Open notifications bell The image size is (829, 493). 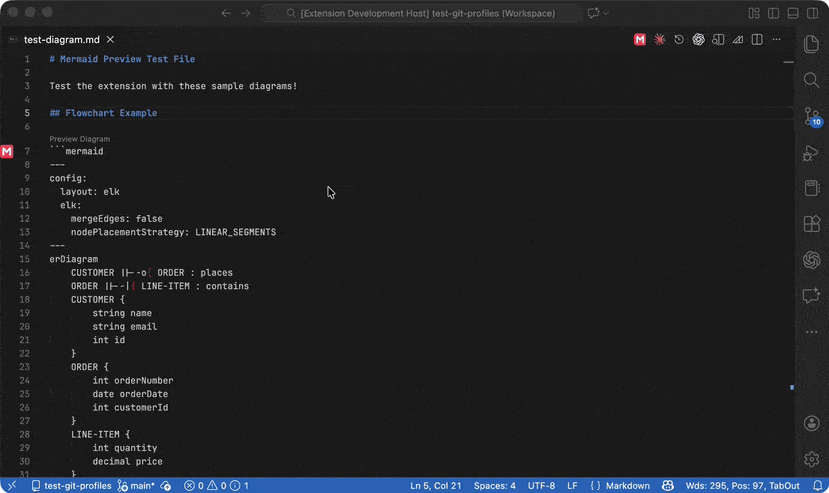[x=817, y=486]
